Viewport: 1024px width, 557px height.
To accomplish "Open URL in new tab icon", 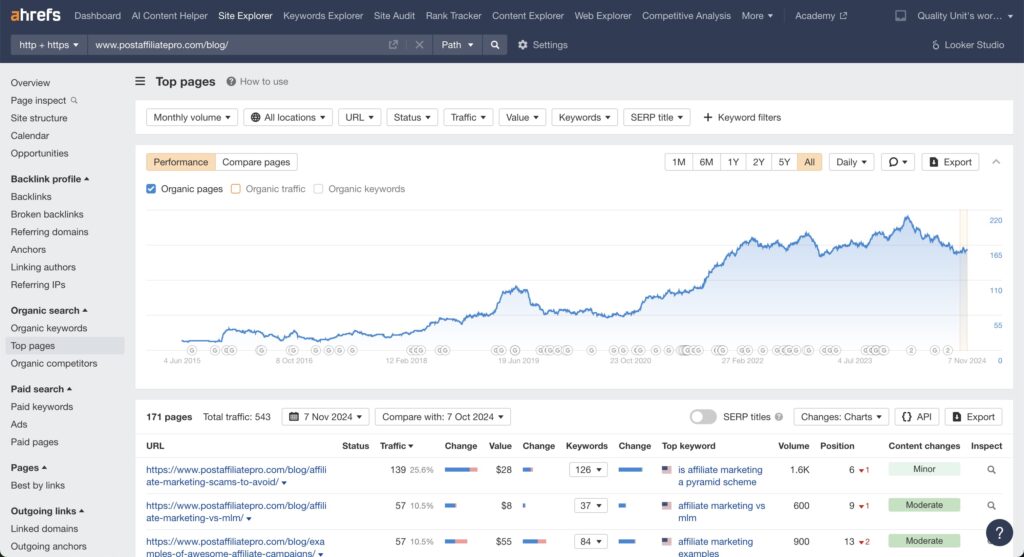I will point(393,45).
